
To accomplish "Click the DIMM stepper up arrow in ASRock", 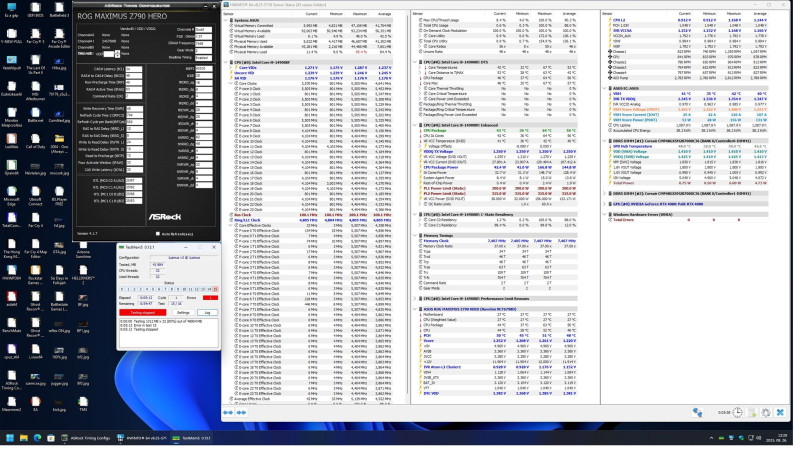I will pyautogui.click(x=117, y=52).
